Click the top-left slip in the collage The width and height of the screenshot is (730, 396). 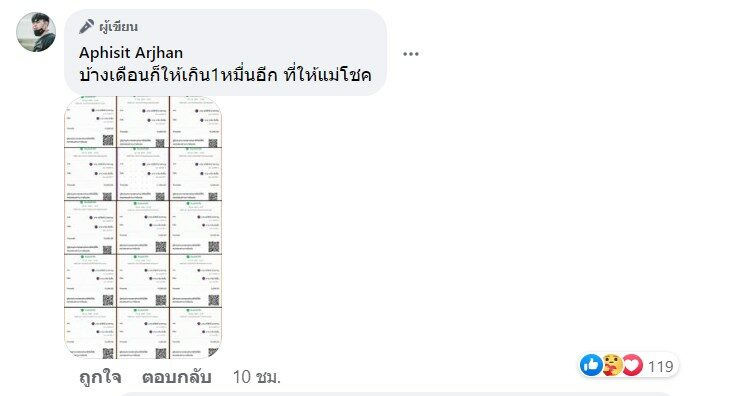point(90,121)
